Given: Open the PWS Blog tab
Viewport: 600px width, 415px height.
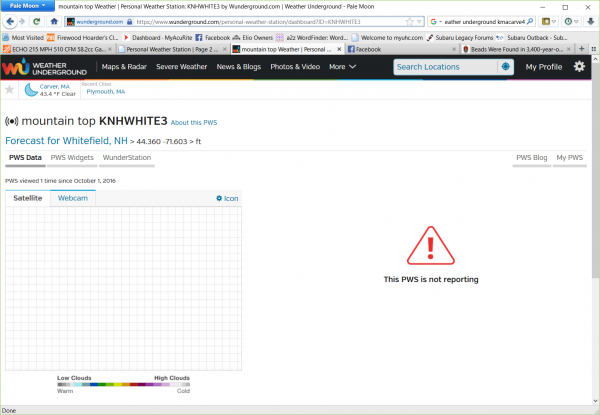Looking at the screenshot, I should click(x=532, y=158).
